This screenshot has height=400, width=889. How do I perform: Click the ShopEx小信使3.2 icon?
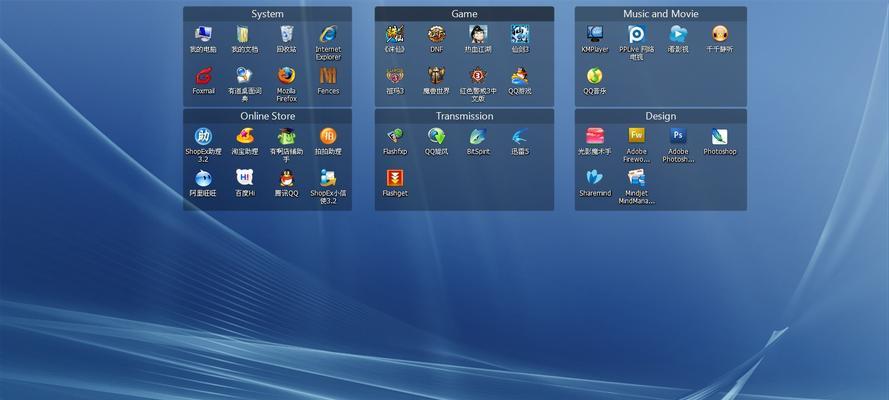pyautogui.click(x=328, y=178)
